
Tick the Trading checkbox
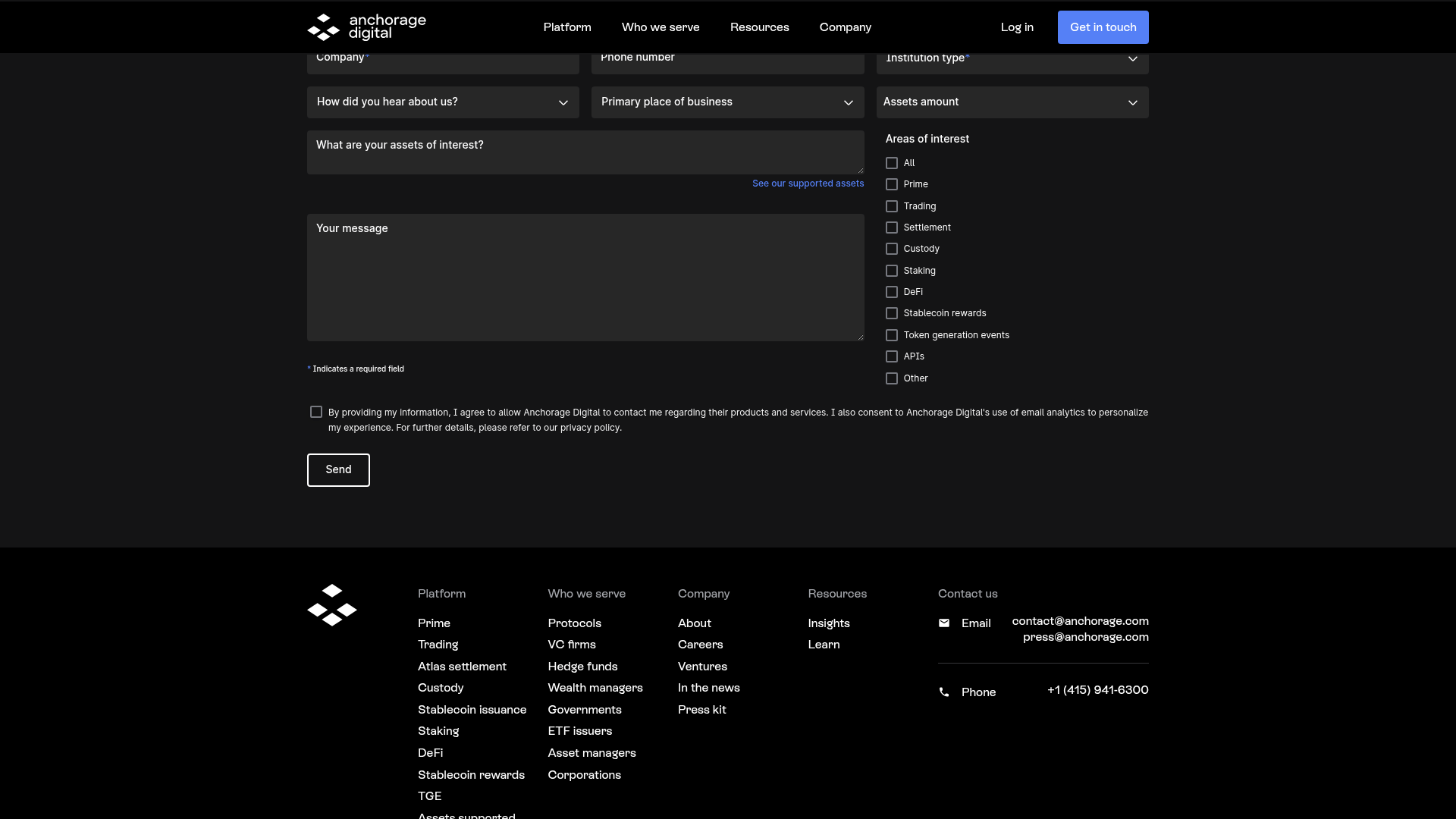[892, 206]
